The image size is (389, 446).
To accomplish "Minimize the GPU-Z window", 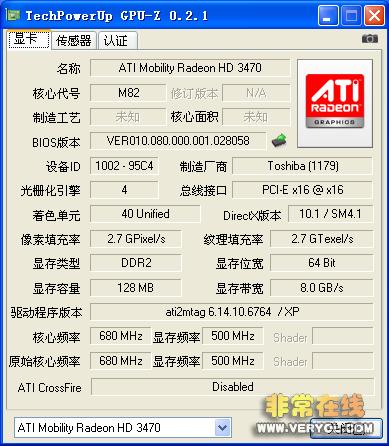I will [327, 15].
